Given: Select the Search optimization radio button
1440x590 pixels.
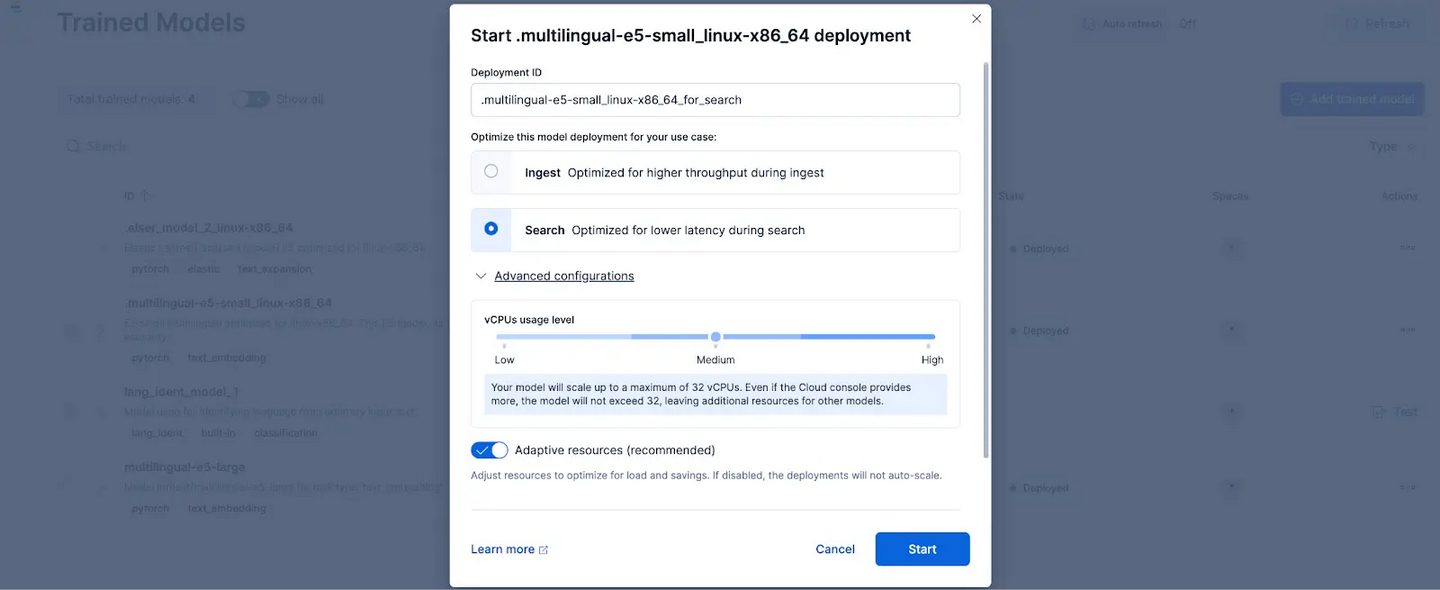Looking at the screenshot, I should 491,228.
